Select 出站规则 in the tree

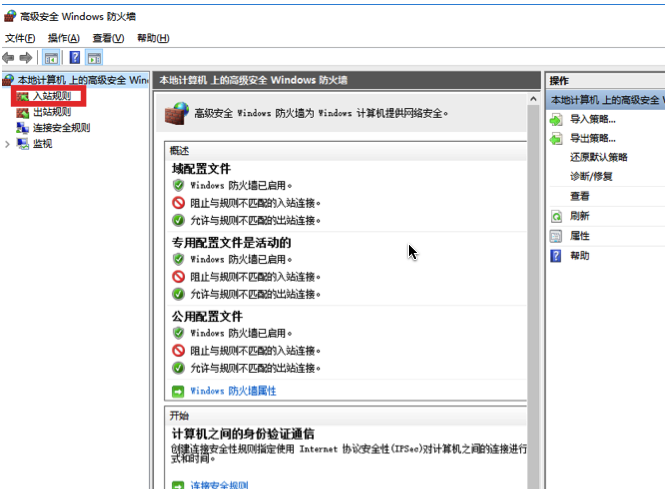[x=52, y=112]
